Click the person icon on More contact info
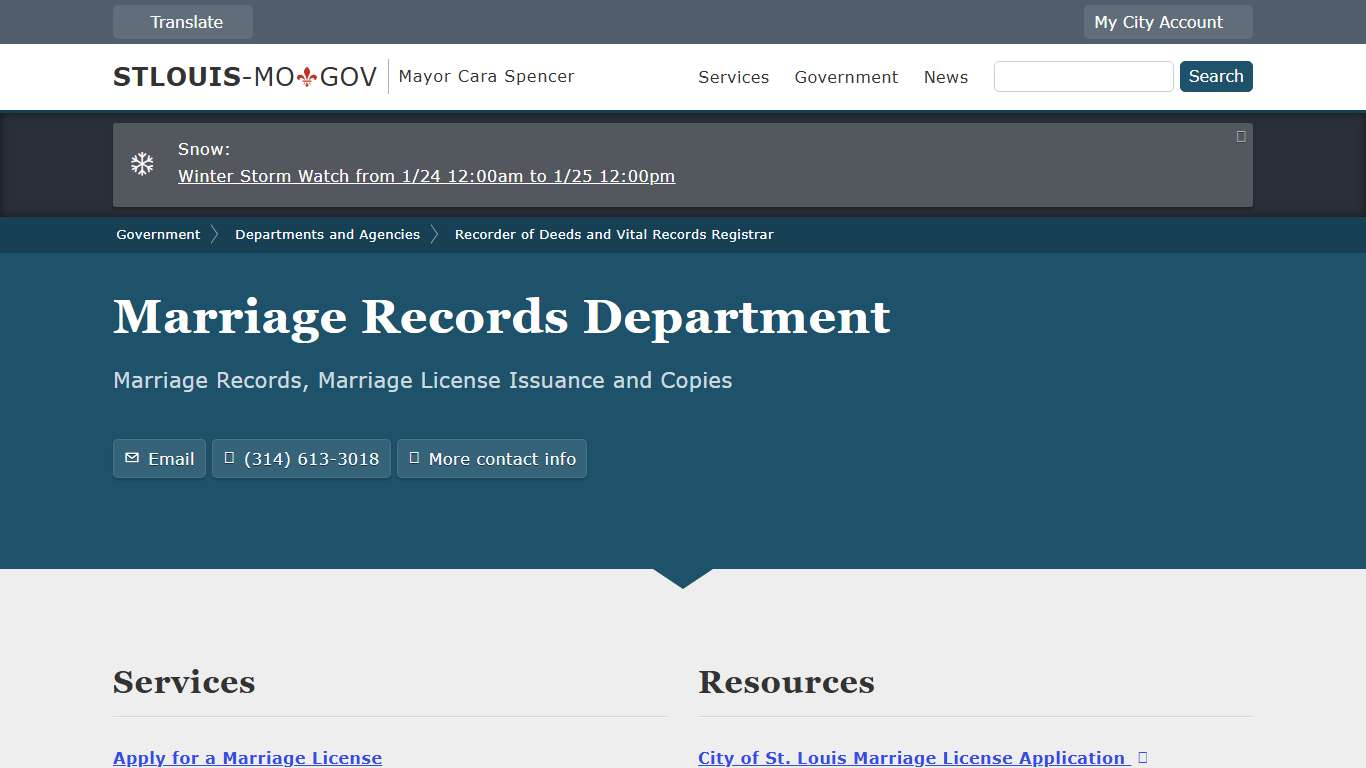1366x768 pixels. (x=414, y=458)
